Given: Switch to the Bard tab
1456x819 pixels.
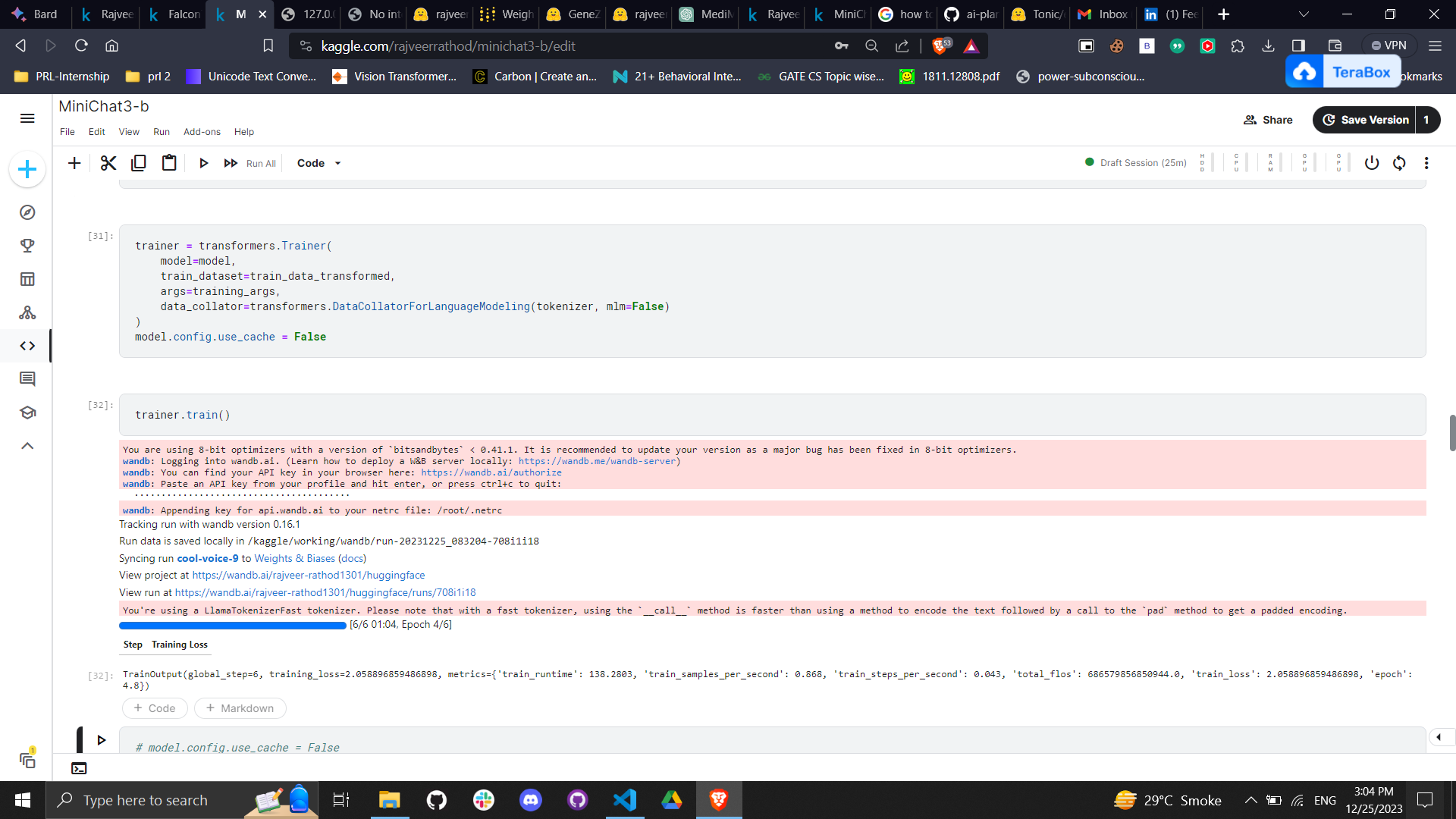Looking at the screenshot, I should (x=36, y=14).
